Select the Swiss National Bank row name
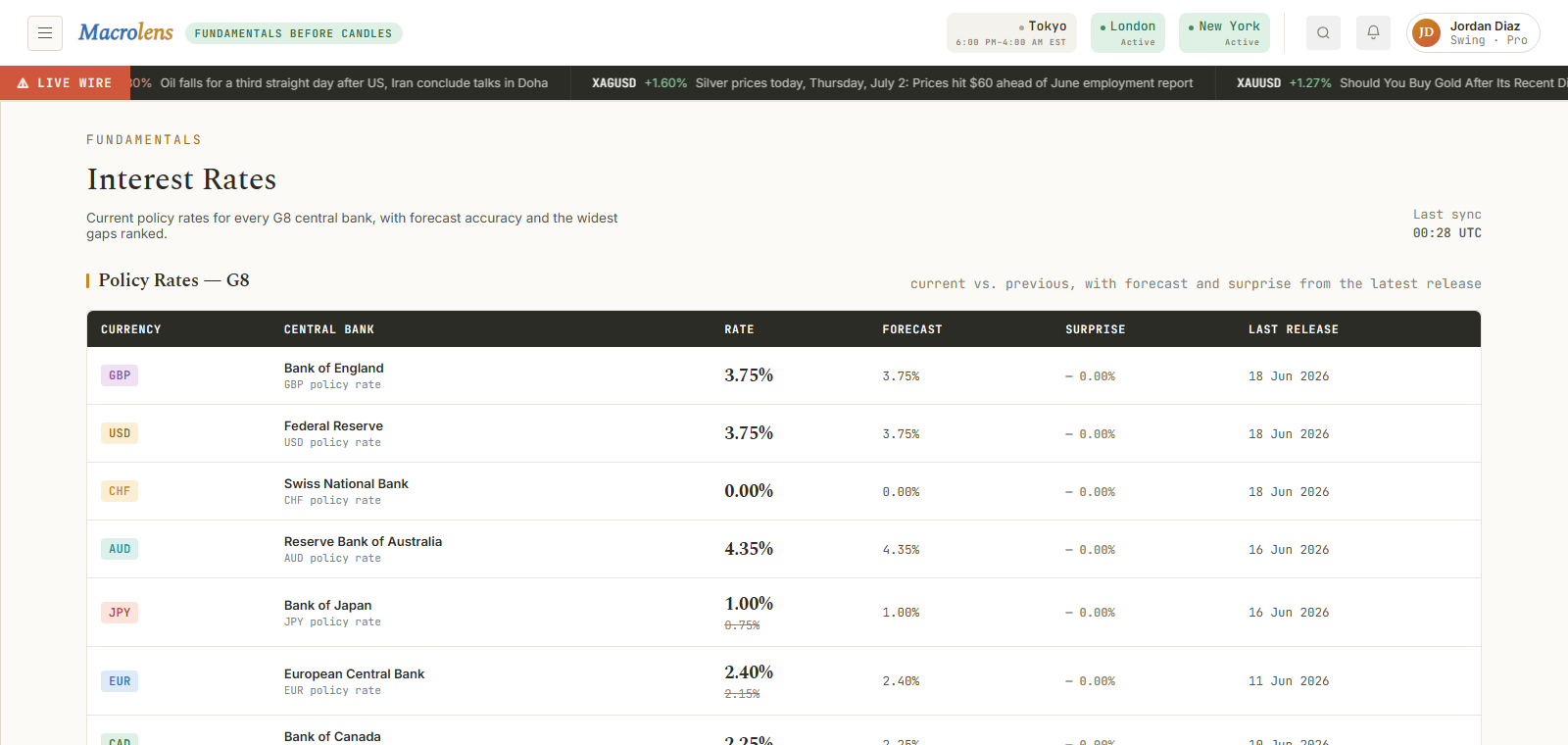This screenshot has width=1568, height=745. (346, 484)
